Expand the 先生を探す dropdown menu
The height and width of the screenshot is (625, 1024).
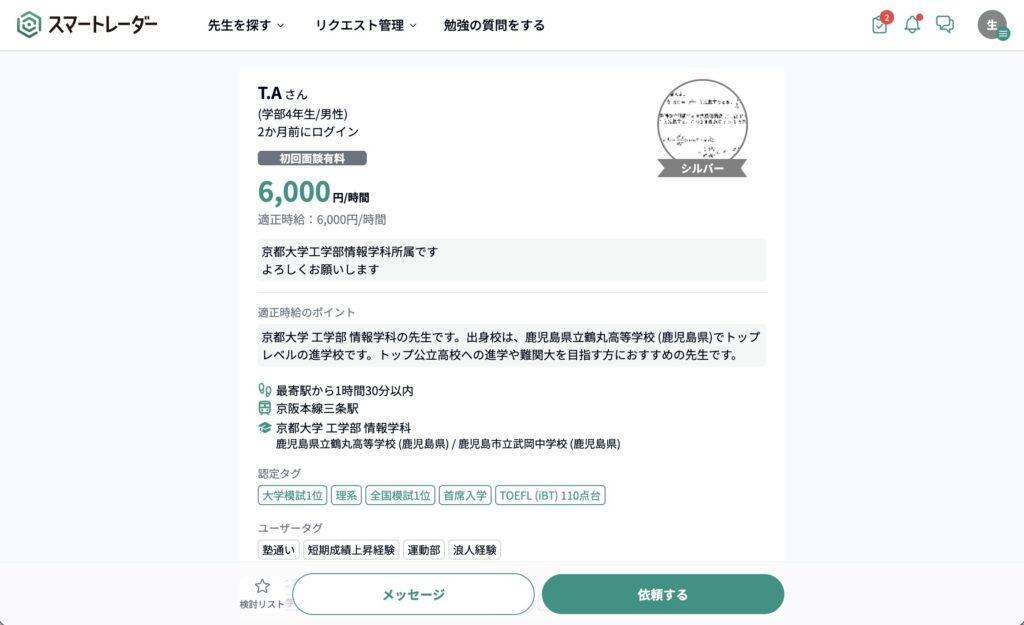(246, 25)
